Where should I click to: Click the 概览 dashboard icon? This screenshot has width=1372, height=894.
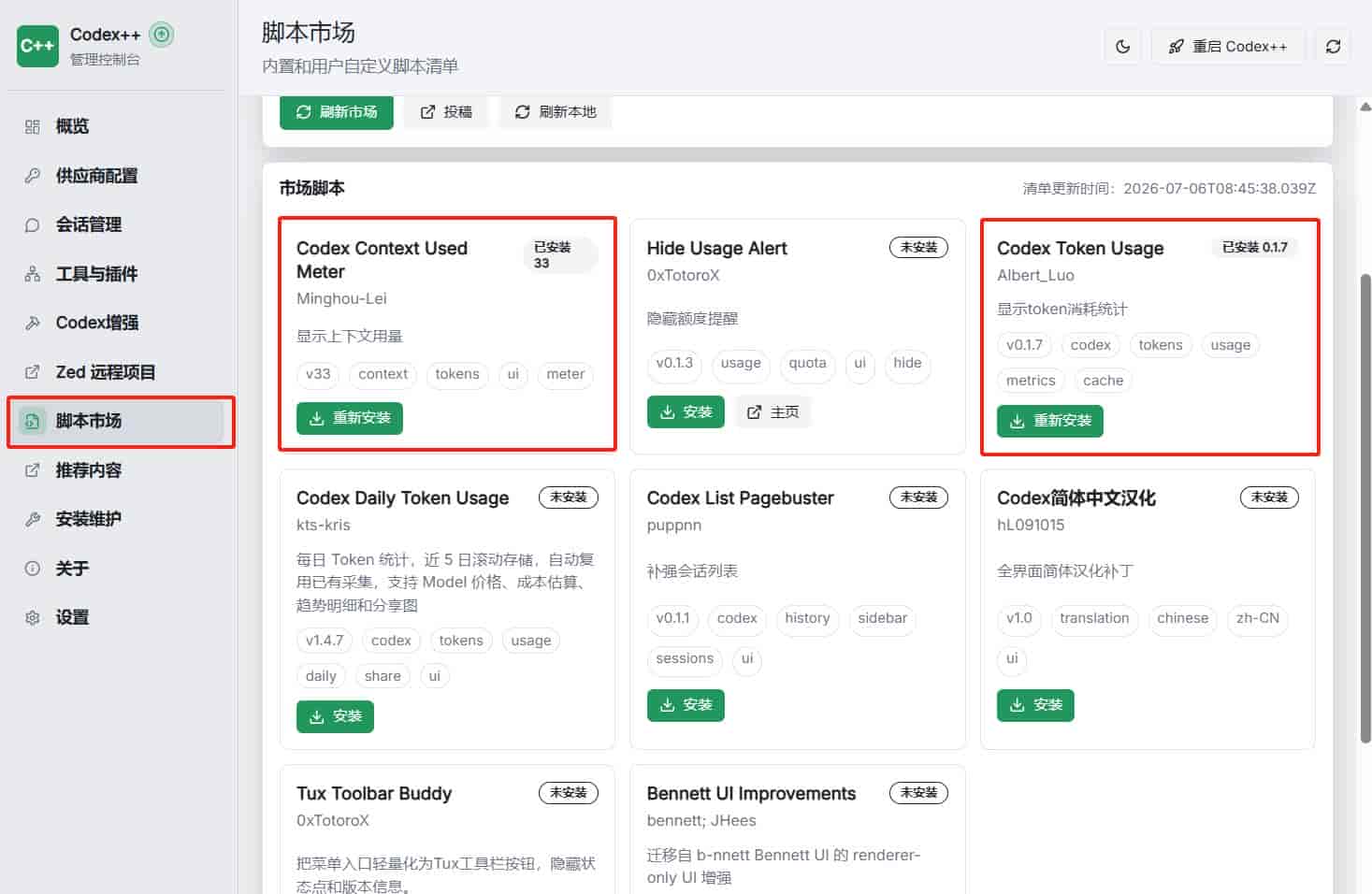tap(33, 126)
